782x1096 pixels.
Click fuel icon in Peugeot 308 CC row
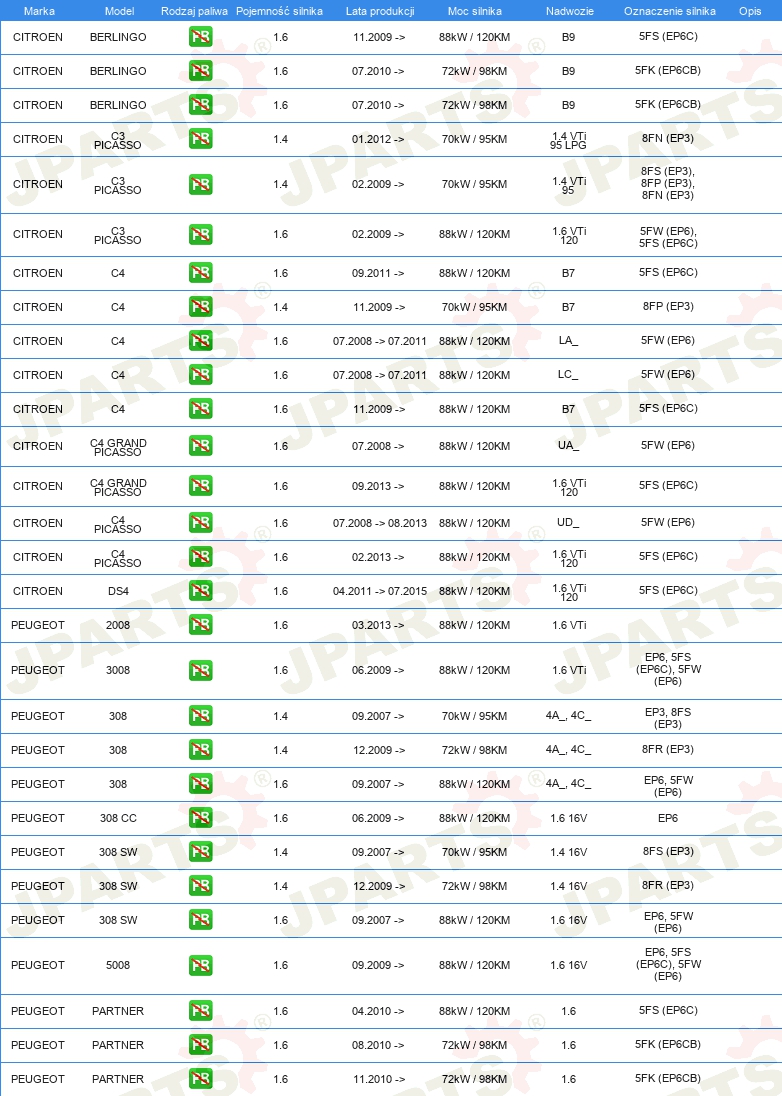tap(201, 818)
